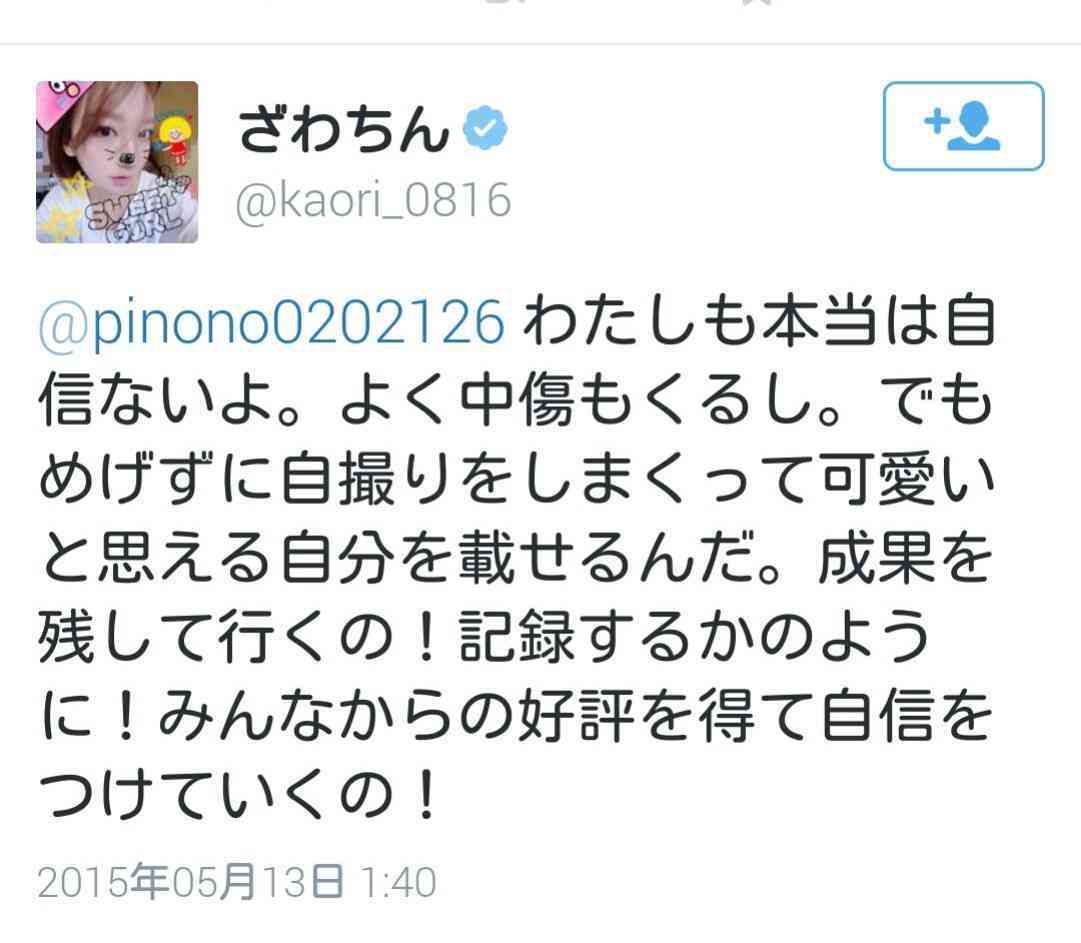Click the yellow-haired cartoon sticker on the avatar
1081x943 pixels.
(174, 140)
